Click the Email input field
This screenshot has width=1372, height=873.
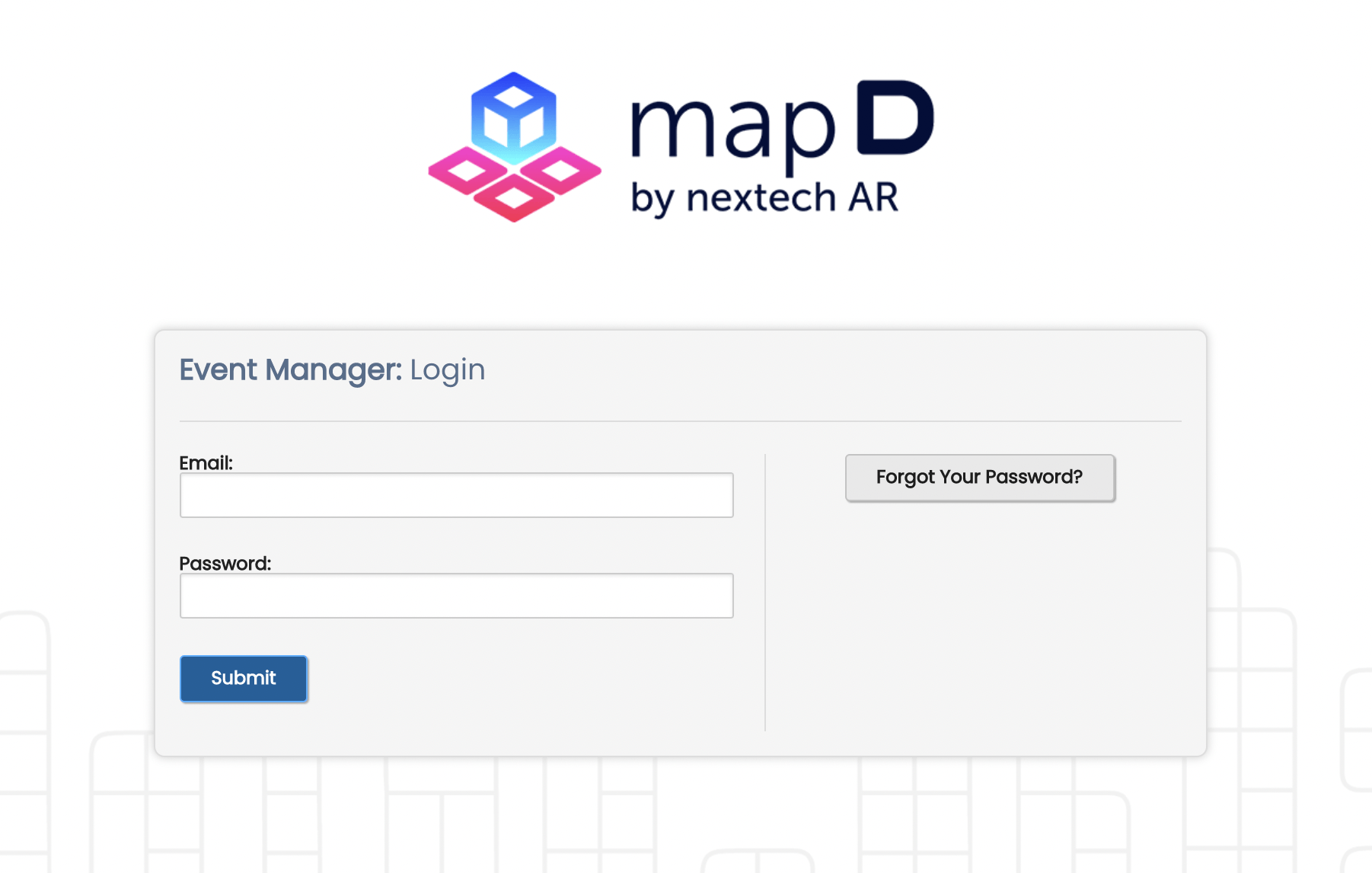click(x=457, y=495)
